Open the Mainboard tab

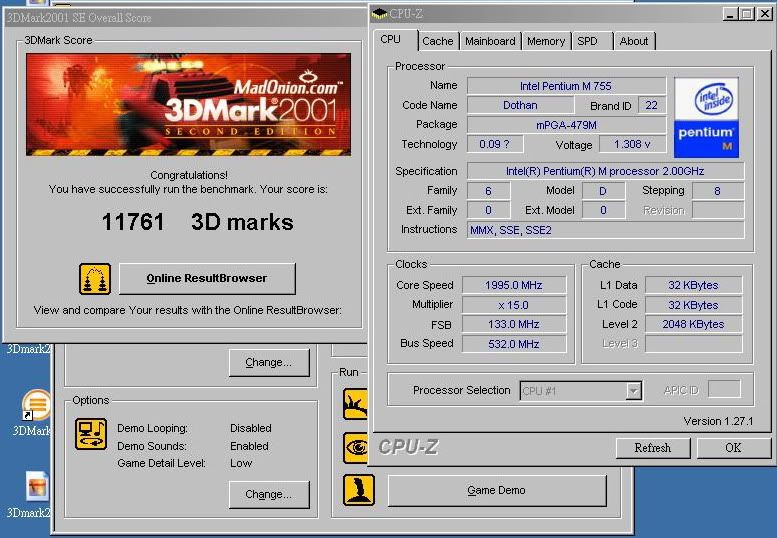(490, 41)
